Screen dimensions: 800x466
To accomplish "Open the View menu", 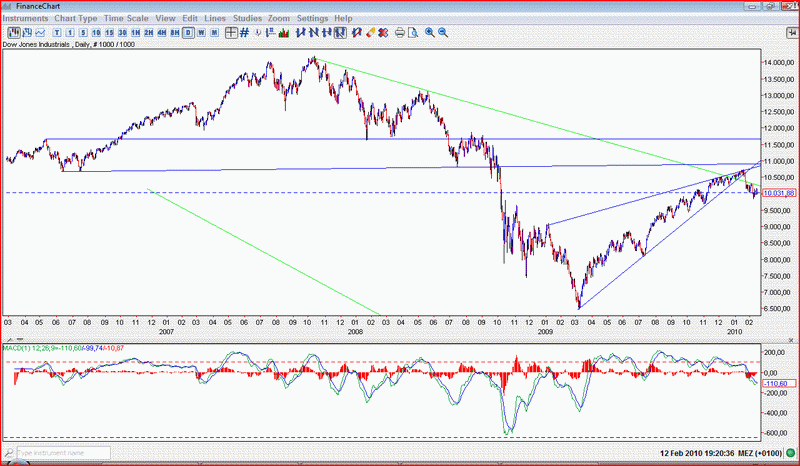I will (x=165, y=18).
